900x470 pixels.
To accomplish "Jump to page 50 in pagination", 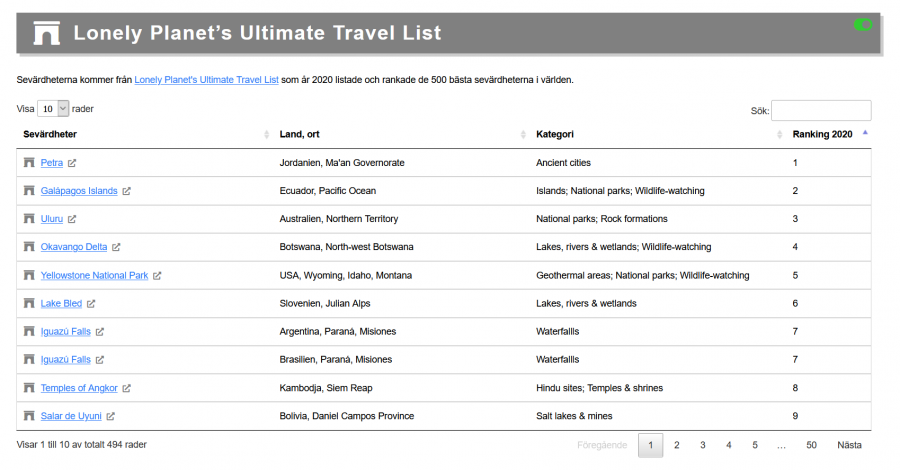I will click(x=811, y=445).
